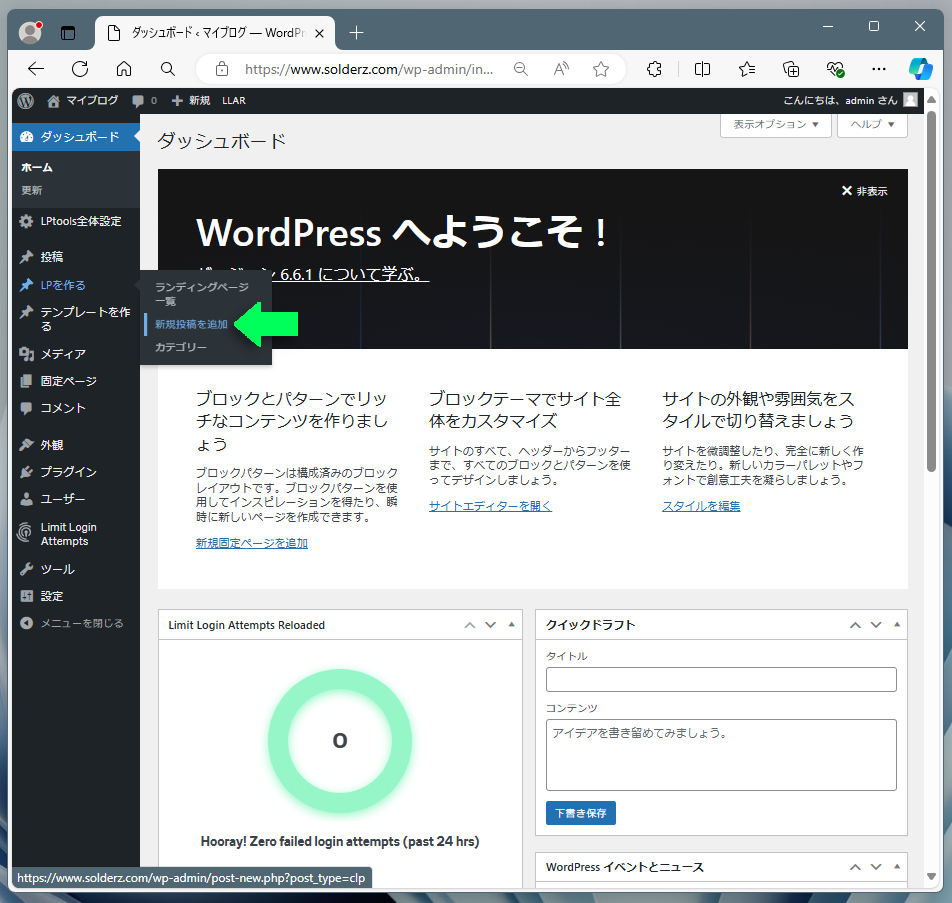This screenshot has height=903, width=952.
Task: Move クイックドラフト widget down
Action: [876, 625]
